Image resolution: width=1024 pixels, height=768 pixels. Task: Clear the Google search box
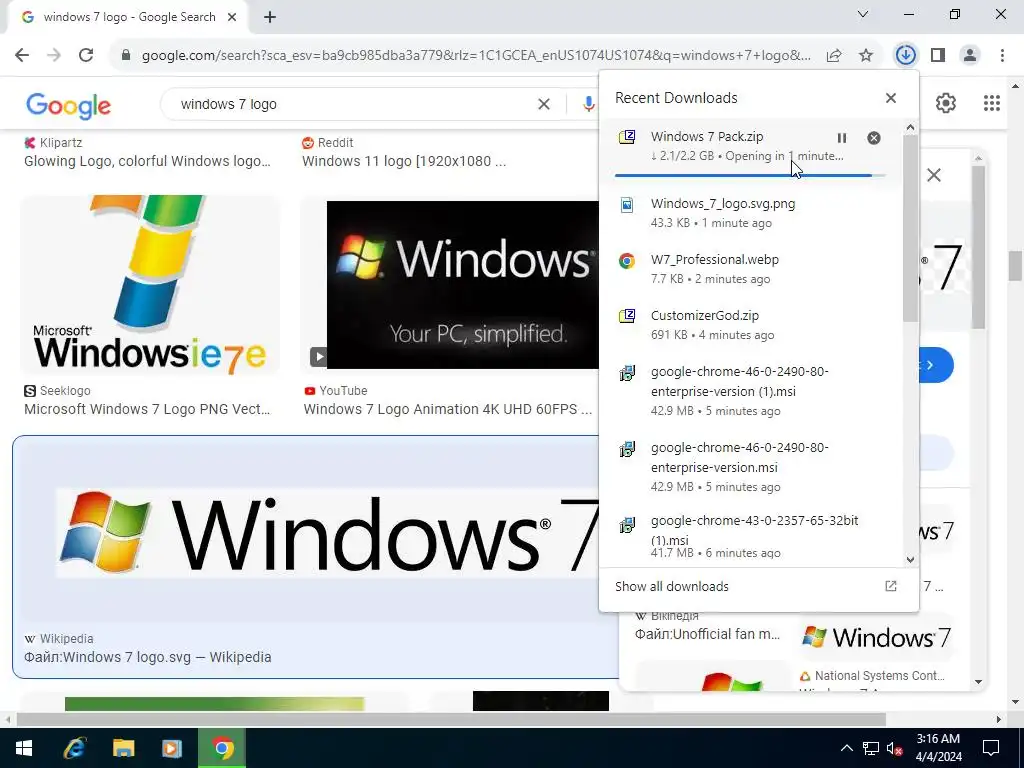(x=543, y=104)
